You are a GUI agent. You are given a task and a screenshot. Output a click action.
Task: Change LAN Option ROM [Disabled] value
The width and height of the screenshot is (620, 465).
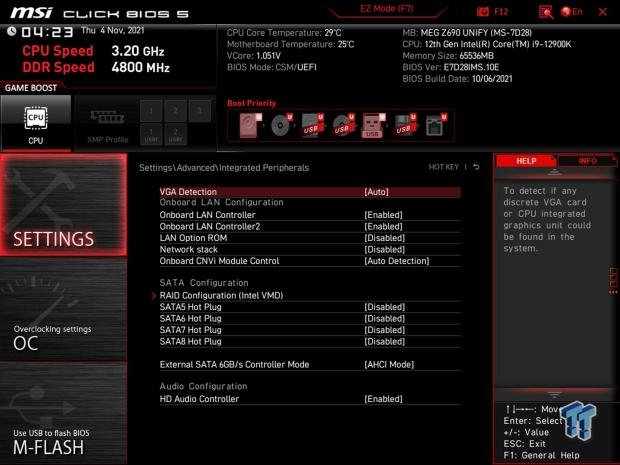(384, 238)
